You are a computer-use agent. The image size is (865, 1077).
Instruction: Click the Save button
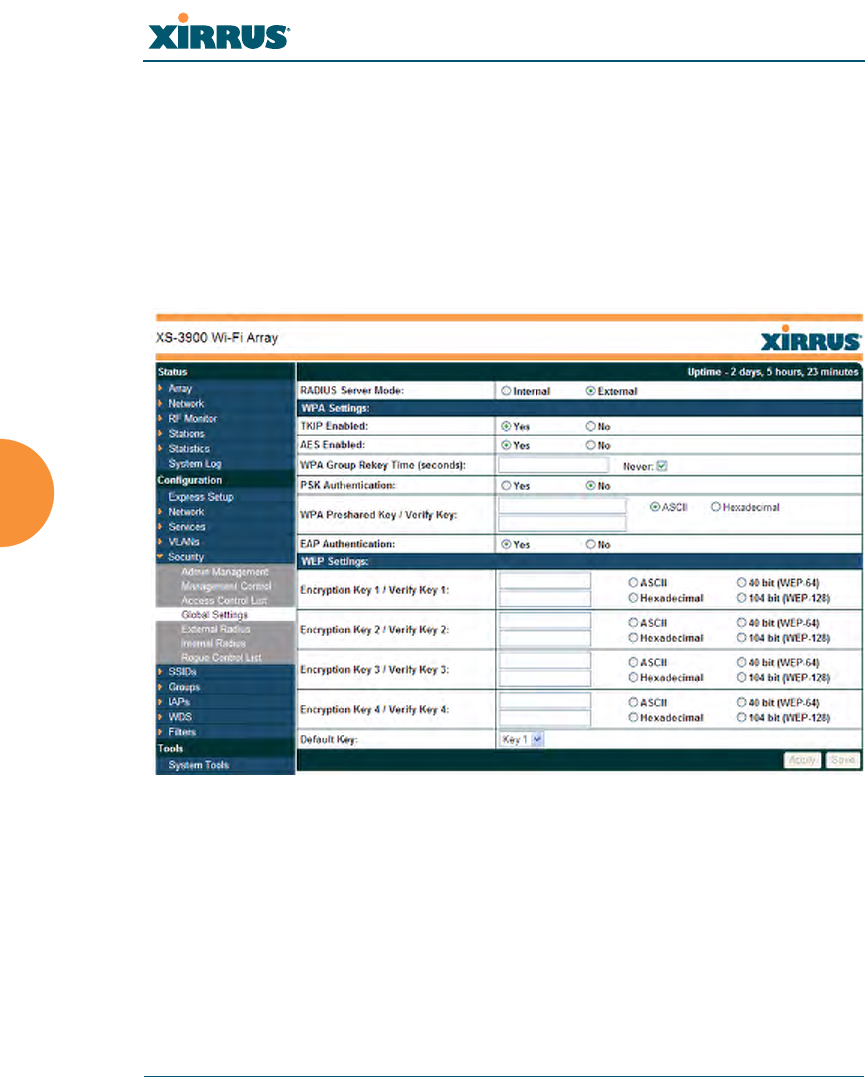tap(842, 760)
